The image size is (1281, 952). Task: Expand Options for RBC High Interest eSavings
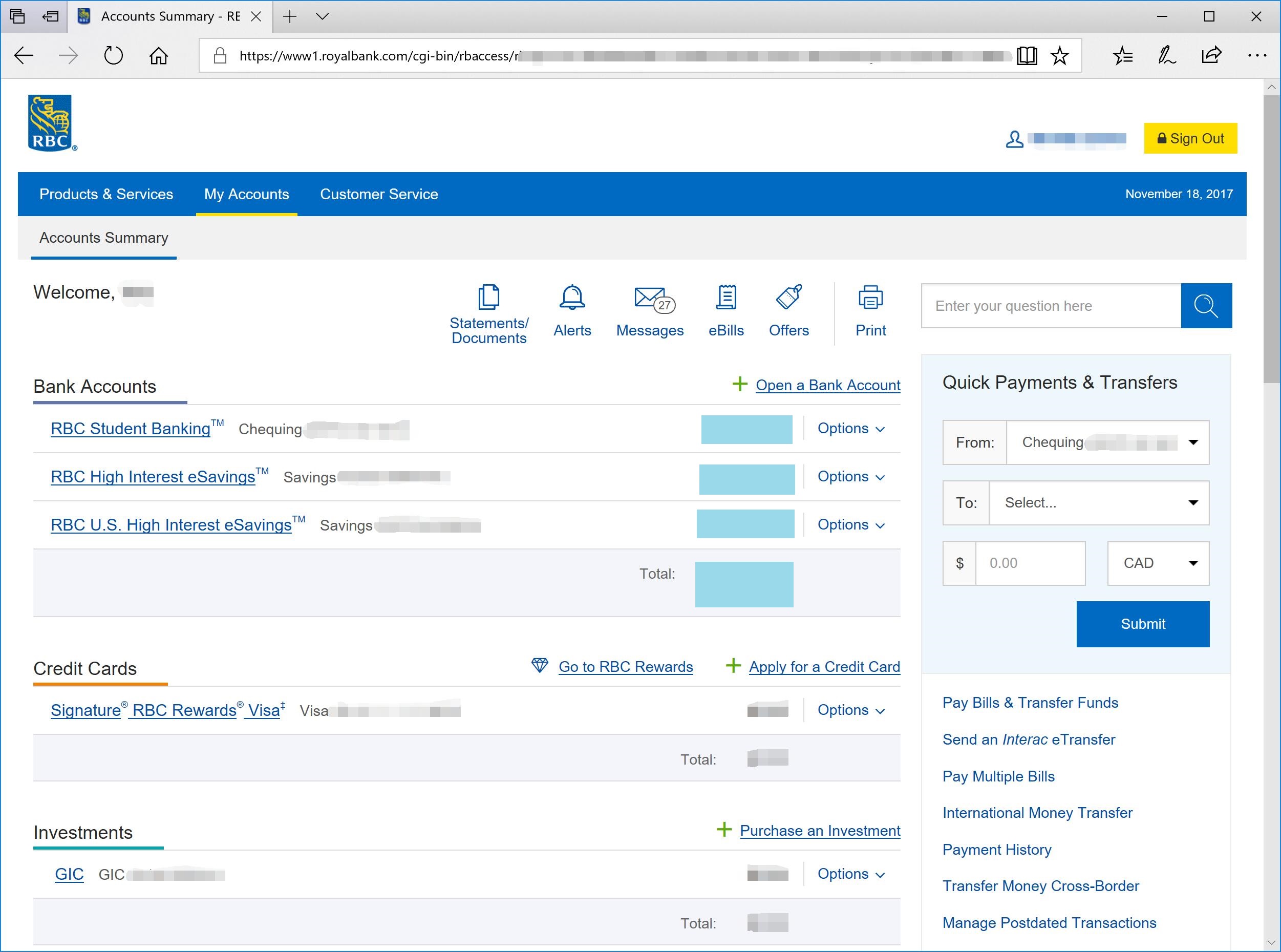coord(851,477)
